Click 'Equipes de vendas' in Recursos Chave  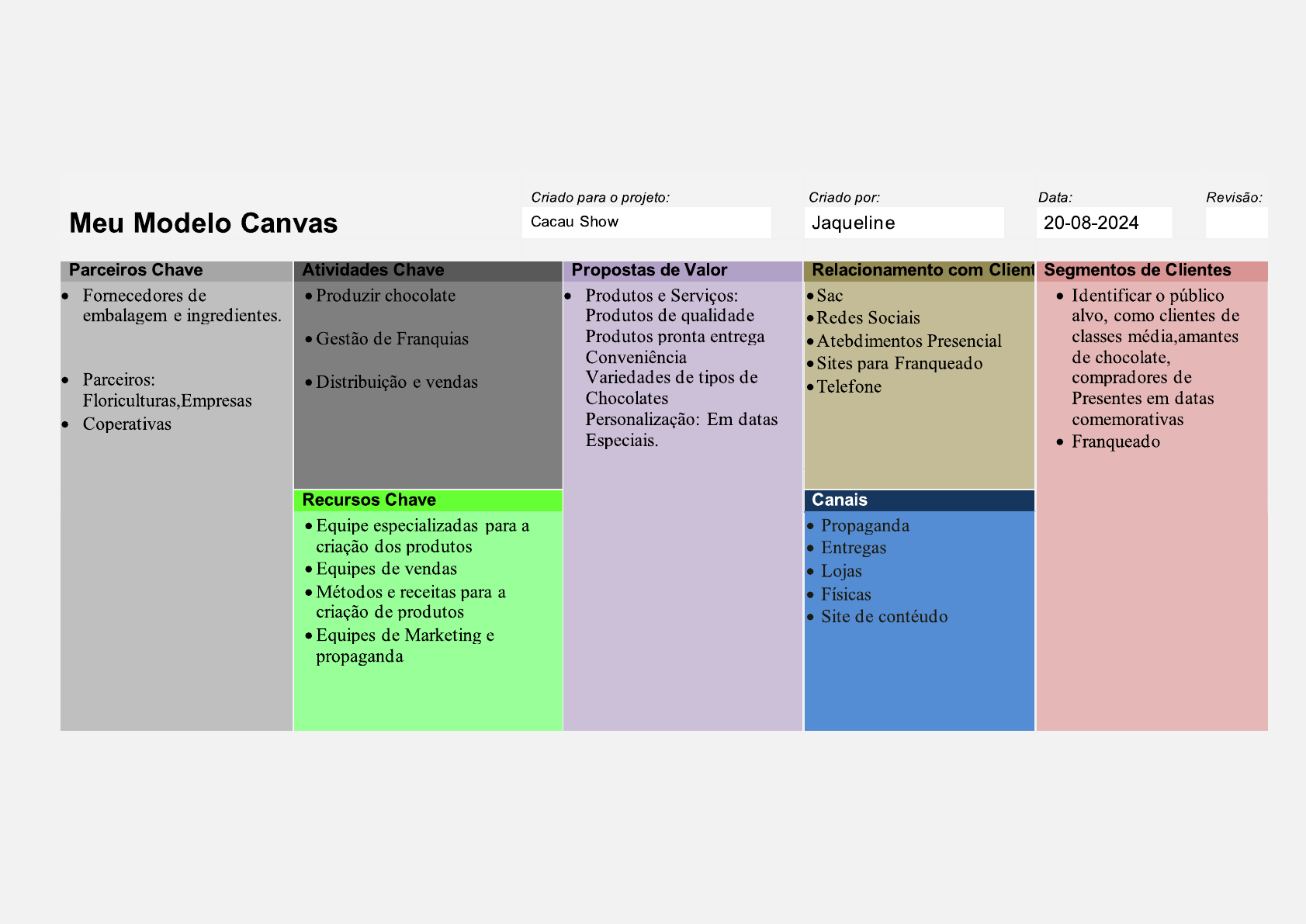coord(386,569)
